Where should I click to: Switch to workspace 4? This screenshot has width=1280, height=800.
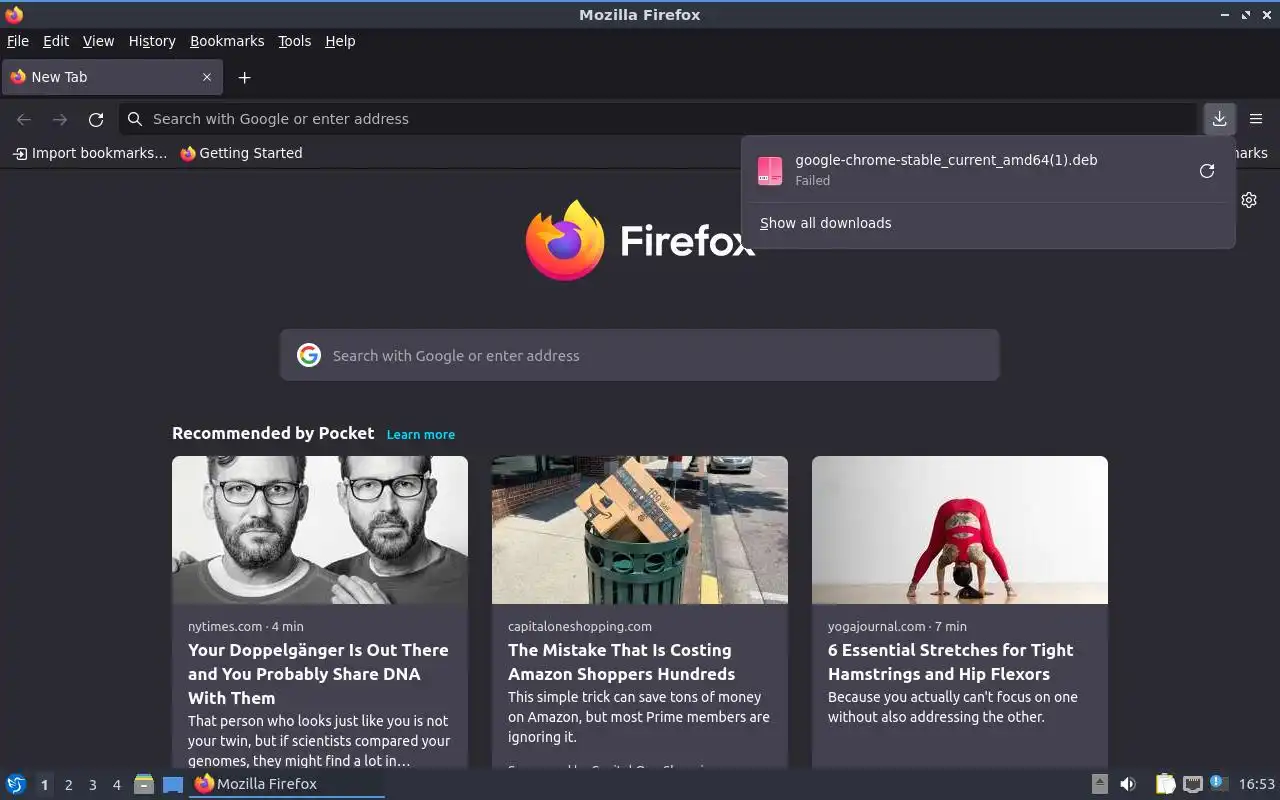point(116,785)
